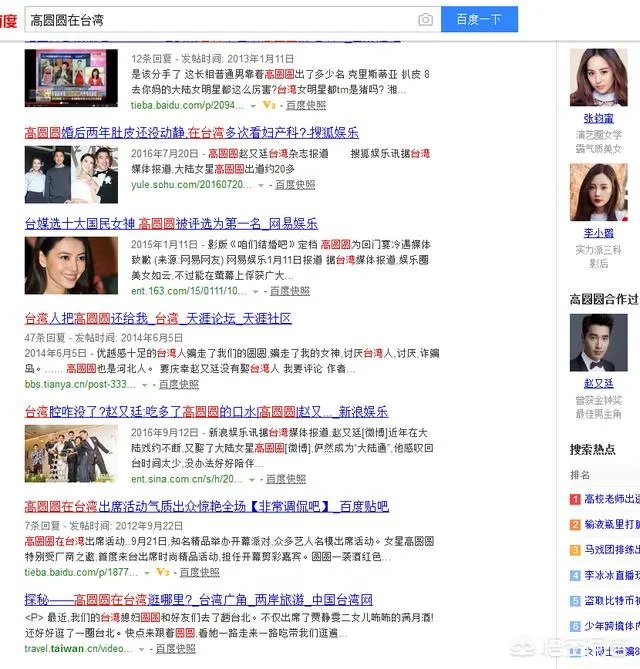Click the ent.163.com/15/0111/10 URL text
640x669 pixels.
189,291
